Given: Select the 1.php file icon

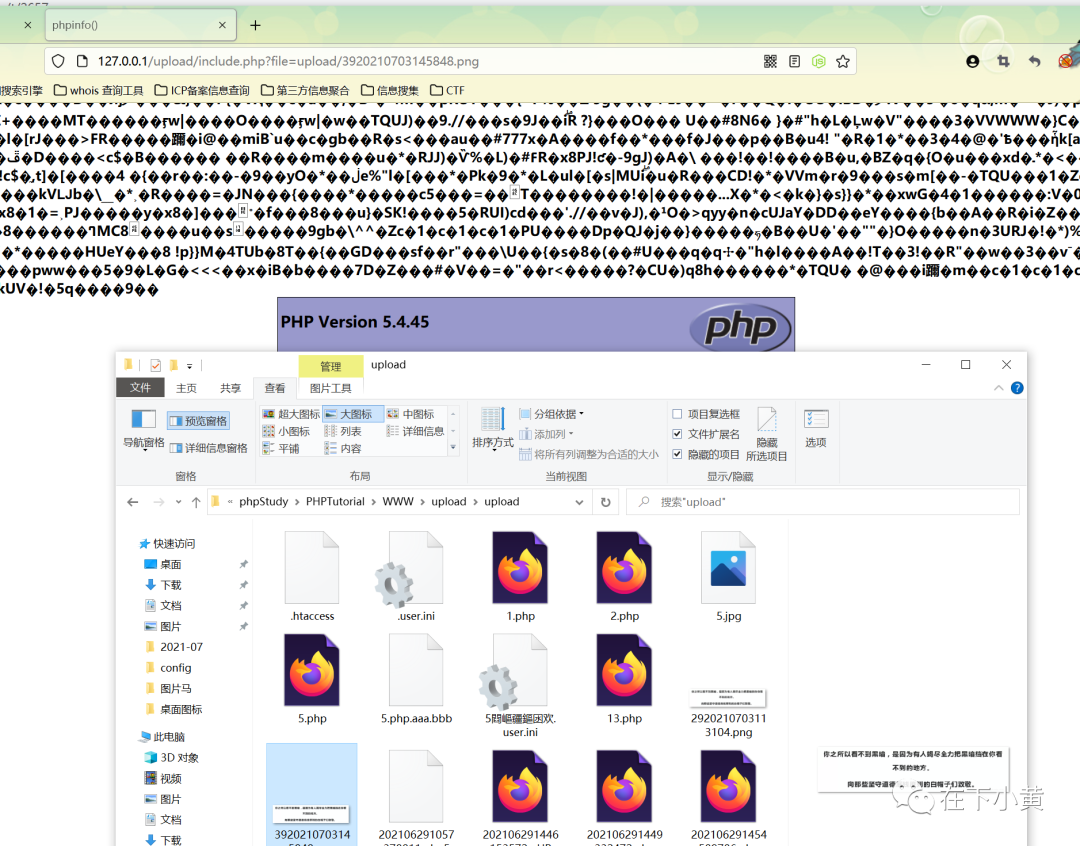Looking at the screenshot, I should (520, 568).
